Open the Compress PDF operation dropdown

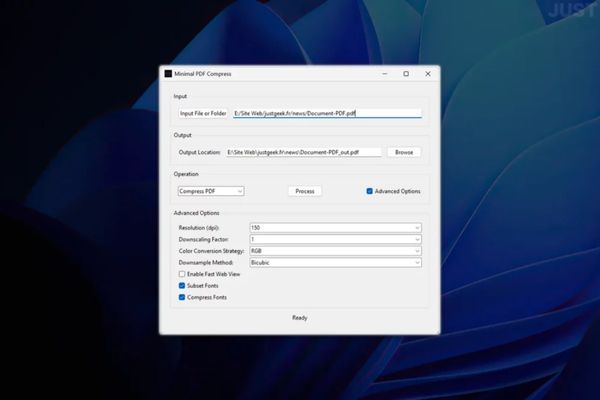[x=211, y=191]
